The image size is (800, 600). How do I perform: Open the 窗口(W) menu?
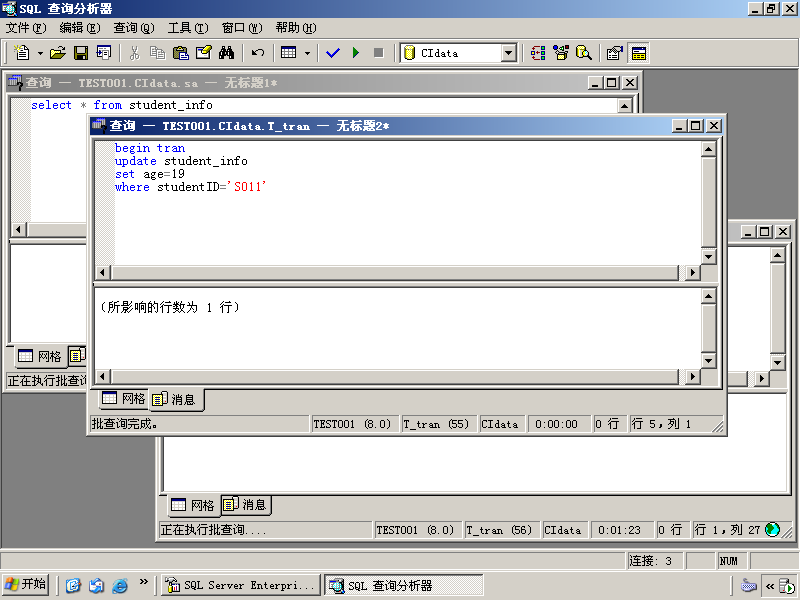(x=242, y=28)
